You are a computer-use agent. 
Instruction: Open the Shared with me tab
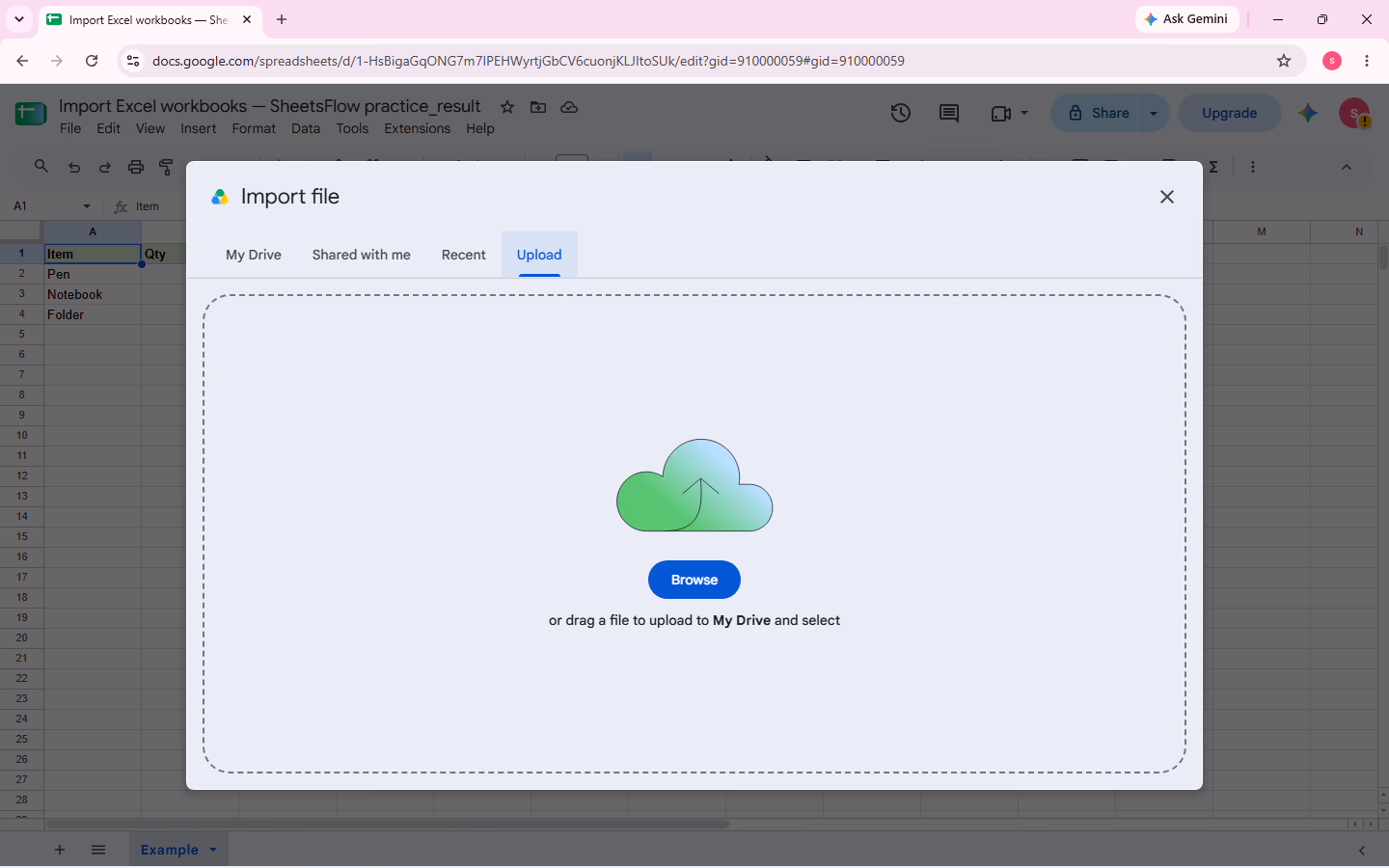tap(362, 255)
